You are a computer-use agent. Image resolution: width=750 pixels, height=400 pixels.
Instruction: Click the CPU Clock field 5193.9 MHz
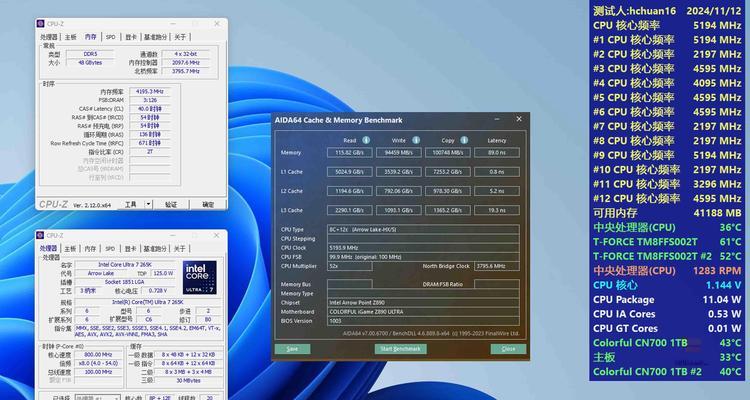point(423,248)
